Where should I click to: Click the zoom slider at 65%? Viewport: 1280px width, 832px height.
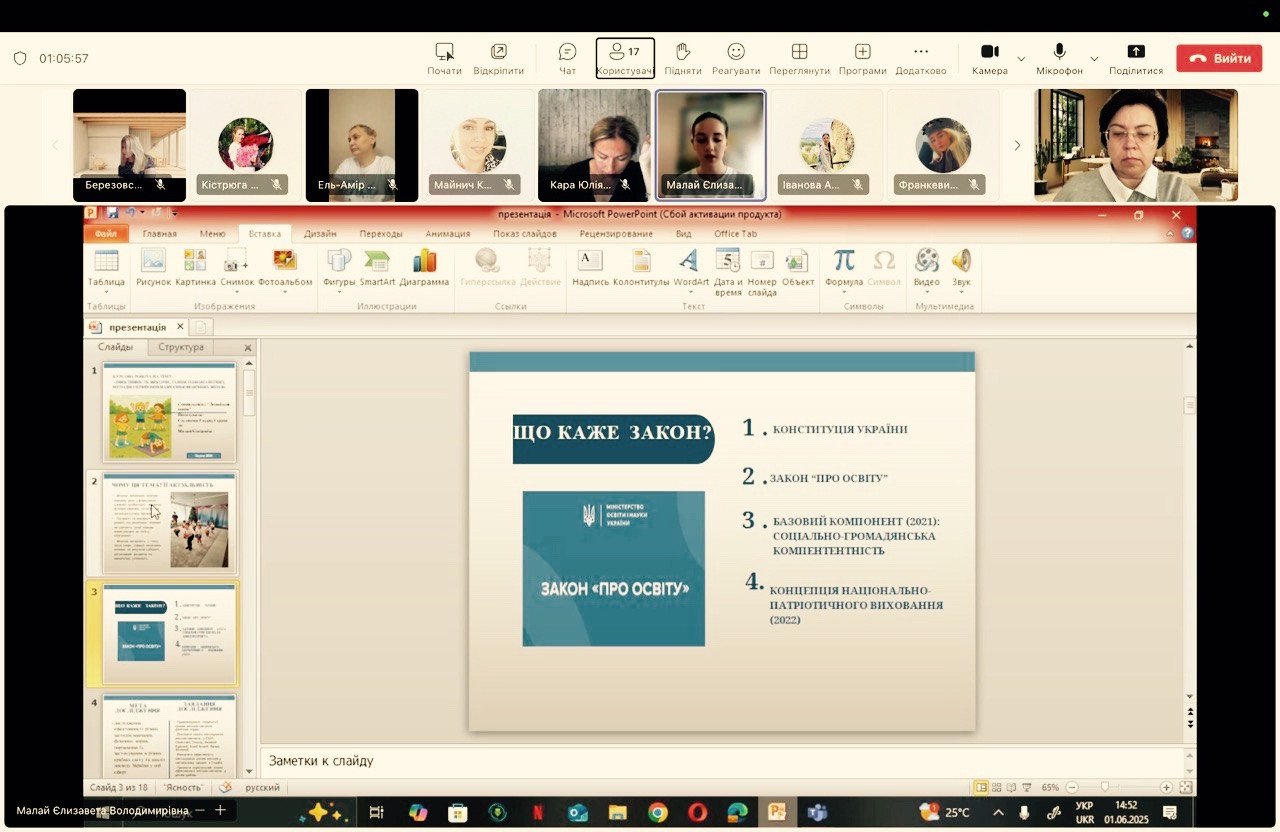[x=1104, y=788]
